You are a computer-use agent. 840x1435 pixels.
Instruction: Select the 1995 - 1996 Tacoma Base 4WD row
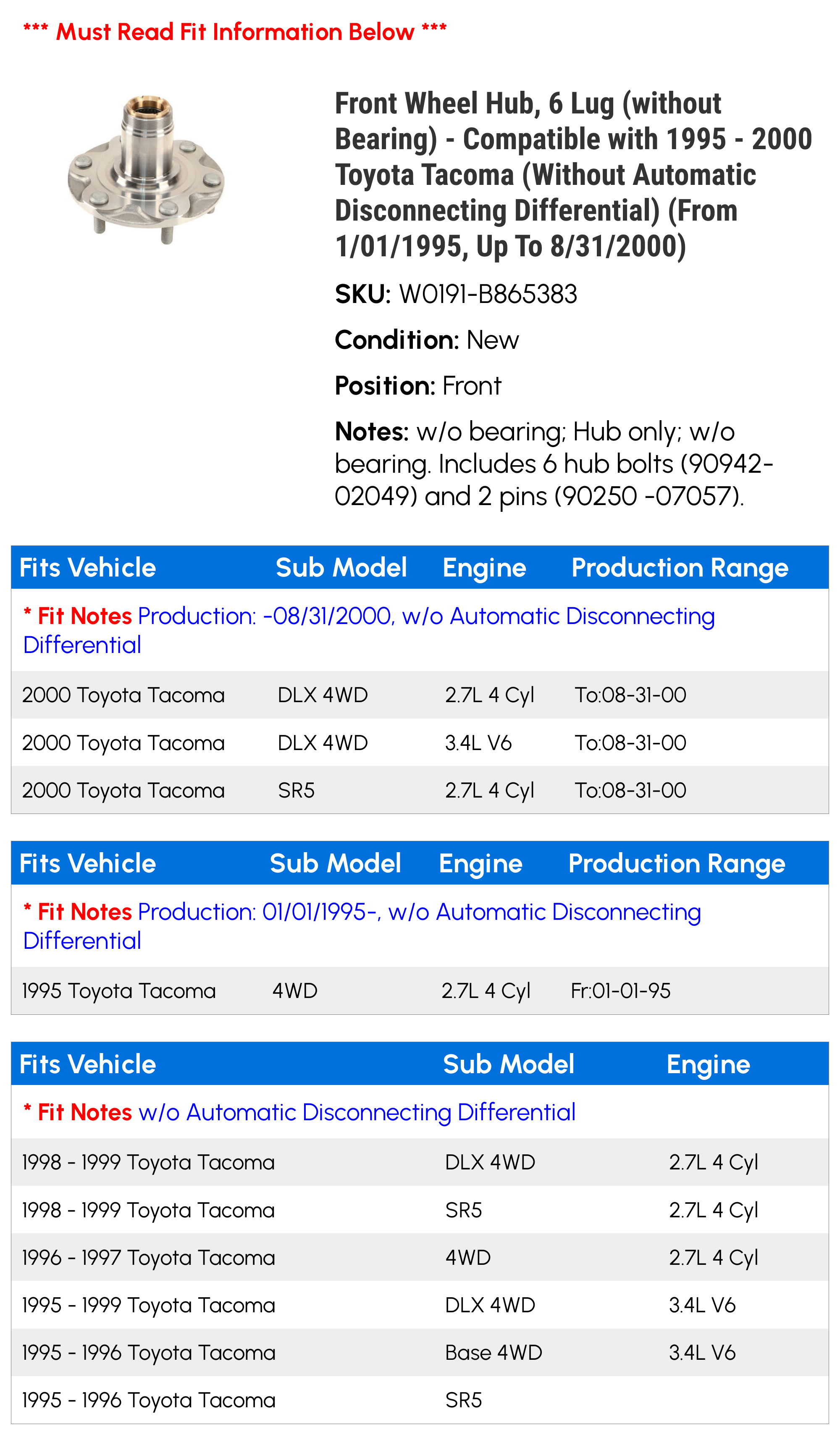click(x=420, y=1353)
